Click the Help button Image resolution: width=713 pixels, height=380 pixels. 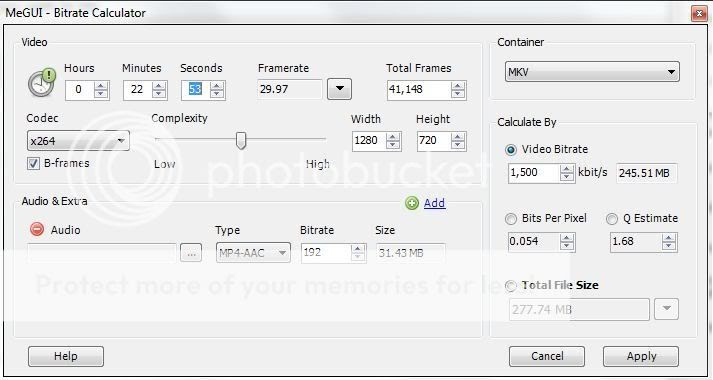coord(66,356)
